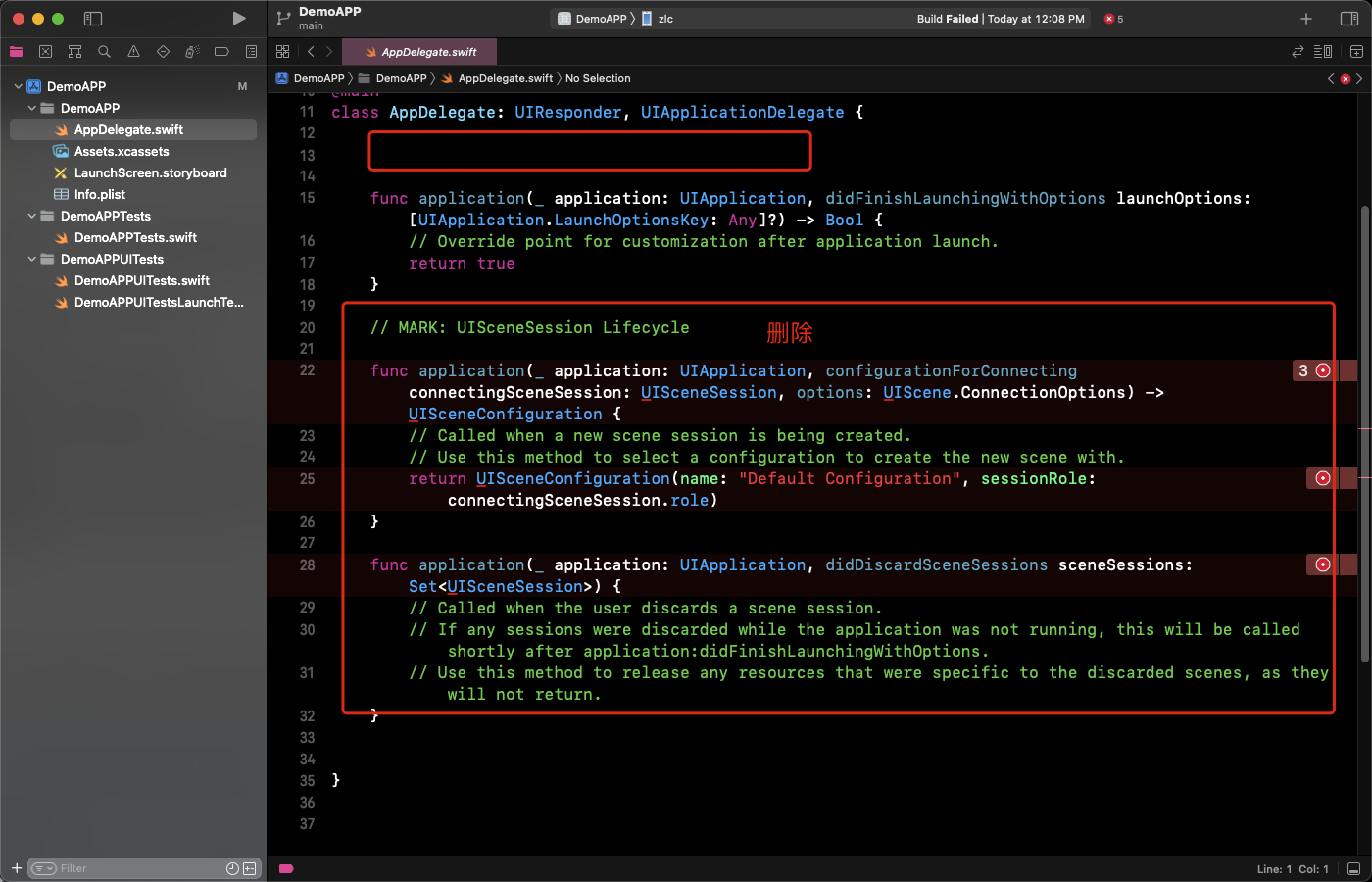This screenshot has height=882, width=1372.
Task: Open the related items grid menu
Action: tap(283, 52)
